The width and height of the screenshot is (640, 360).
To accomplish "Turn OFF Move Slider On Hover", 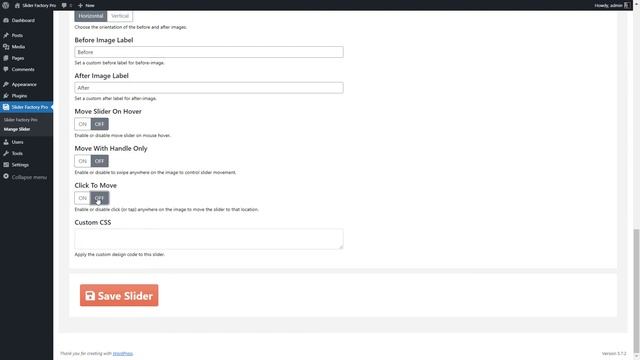I will pyautogui.click(x=99, y=124).
